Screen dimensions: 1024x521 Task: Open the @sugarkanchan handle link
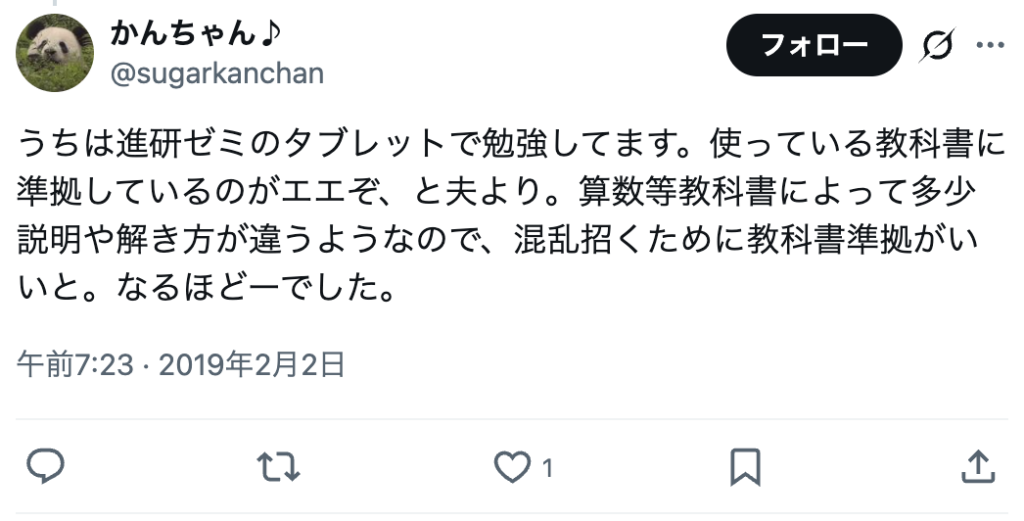pyautogui.click(x=217, y=73)
